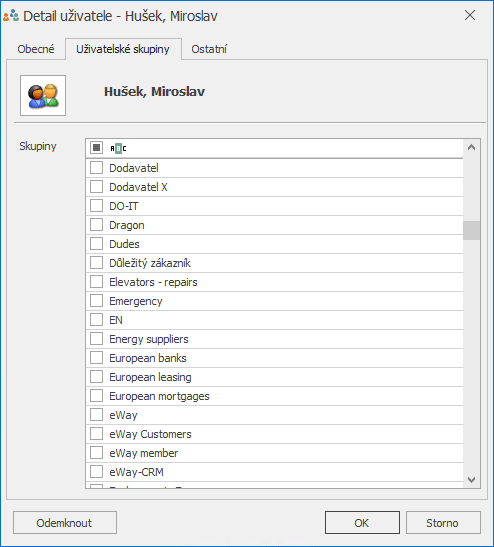Enable the Dragon group checkbox

pyautogui.click(x=96, y=225)
